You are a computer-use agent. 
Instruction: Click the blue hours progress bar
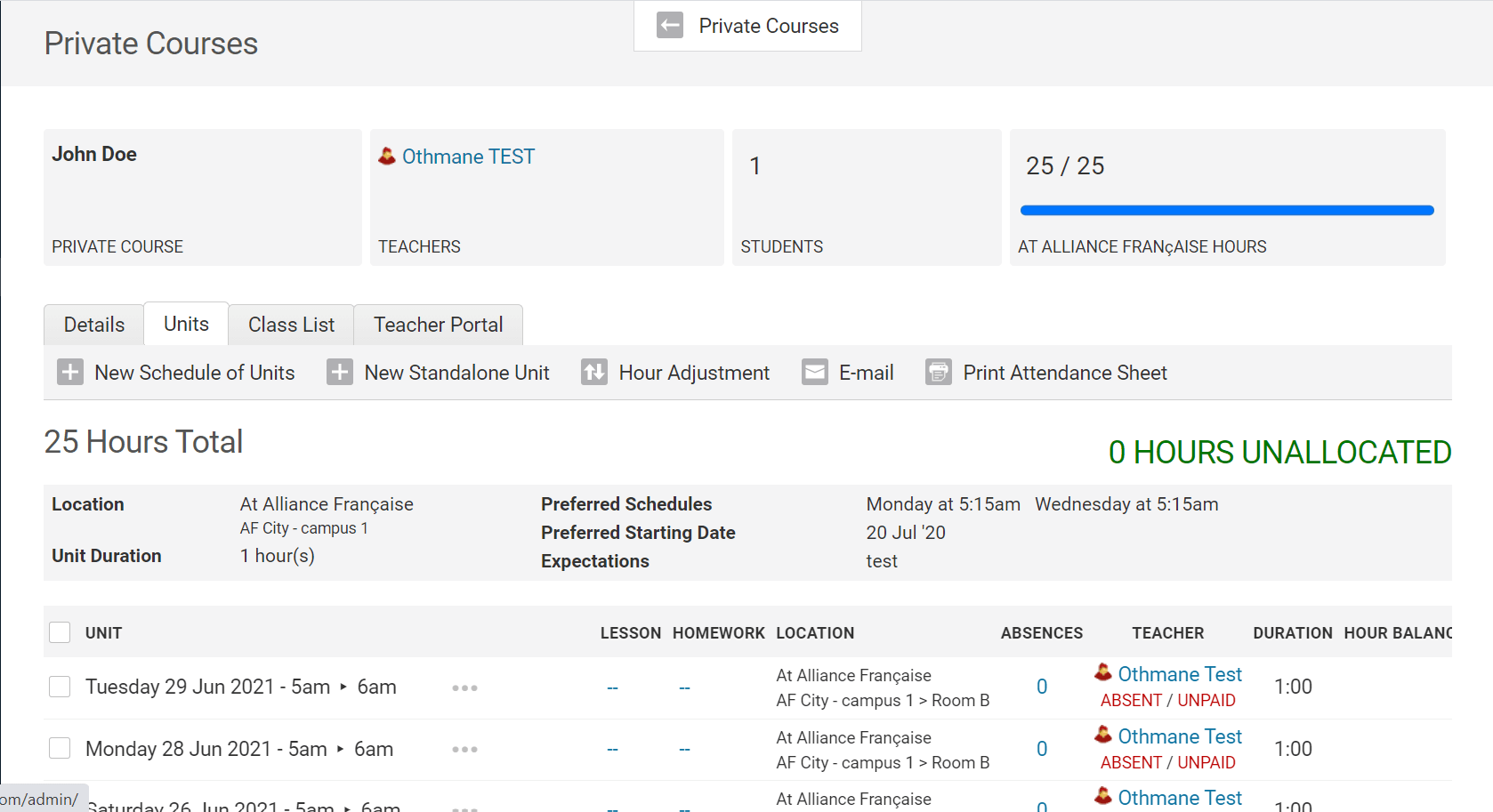coord(1227,211)
